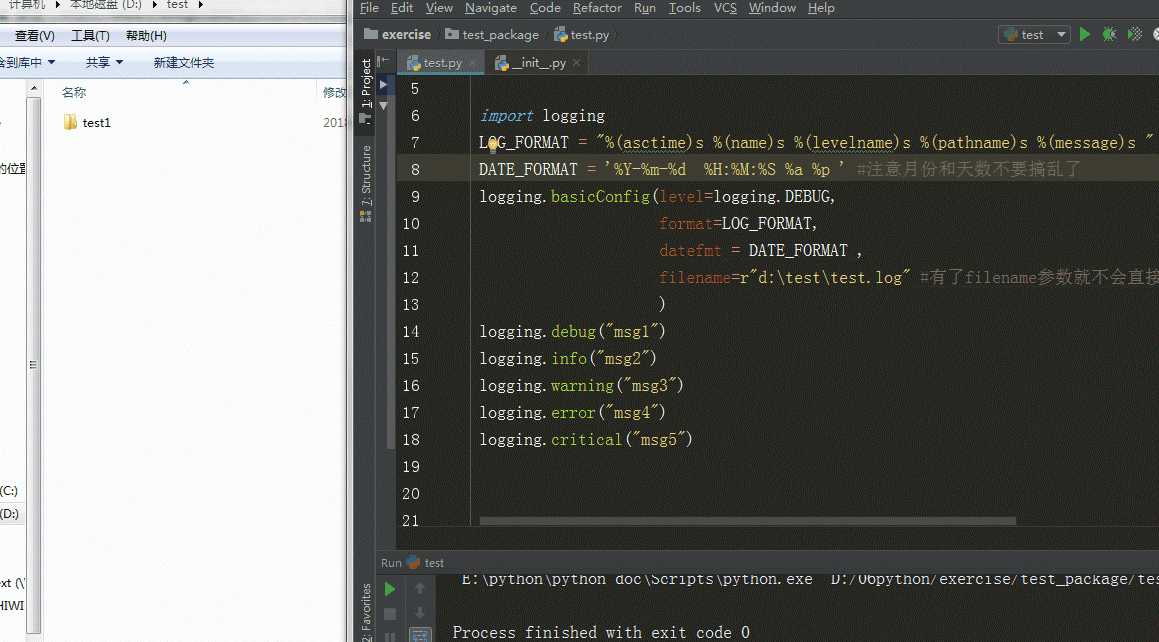The height and width of the screenshot is (642, 1159).
Task: Click the Run tool window label
Action: click(x=391, y=563)
